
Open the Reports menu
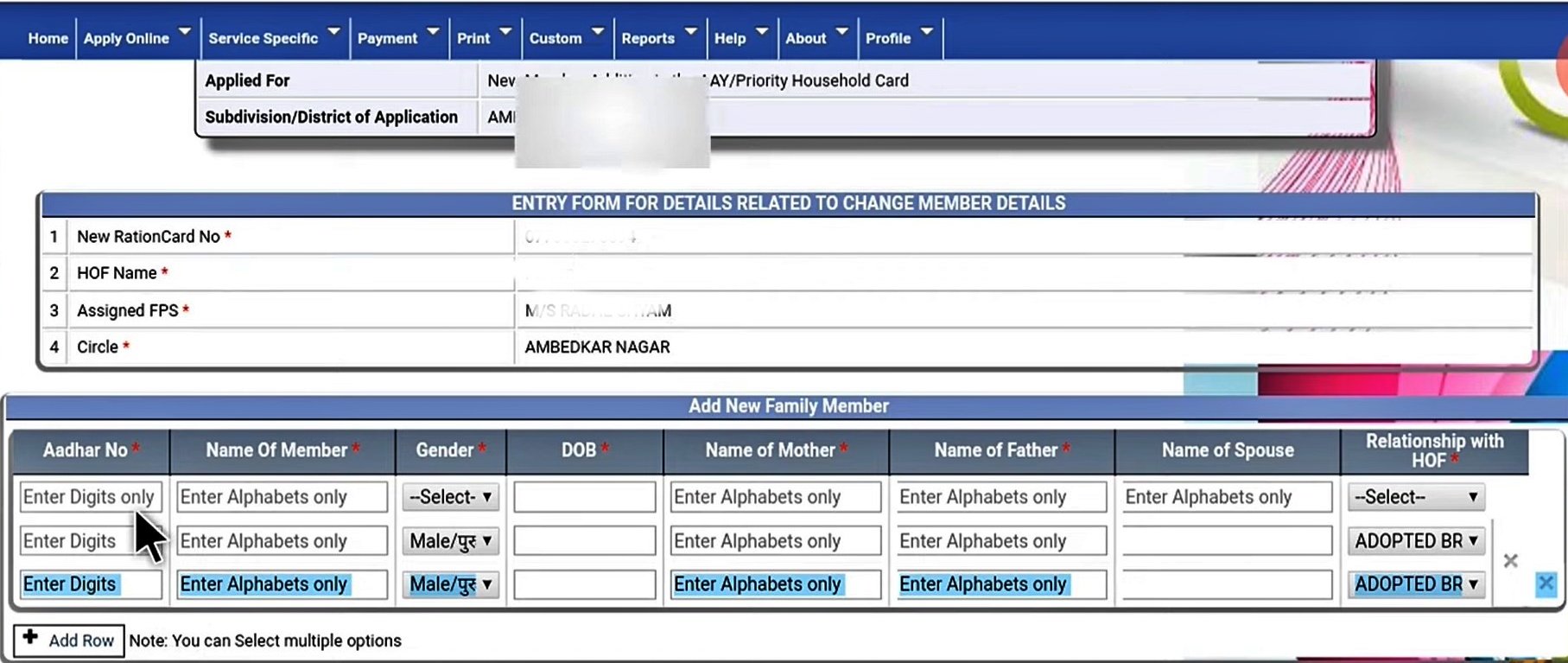point(658,38)
